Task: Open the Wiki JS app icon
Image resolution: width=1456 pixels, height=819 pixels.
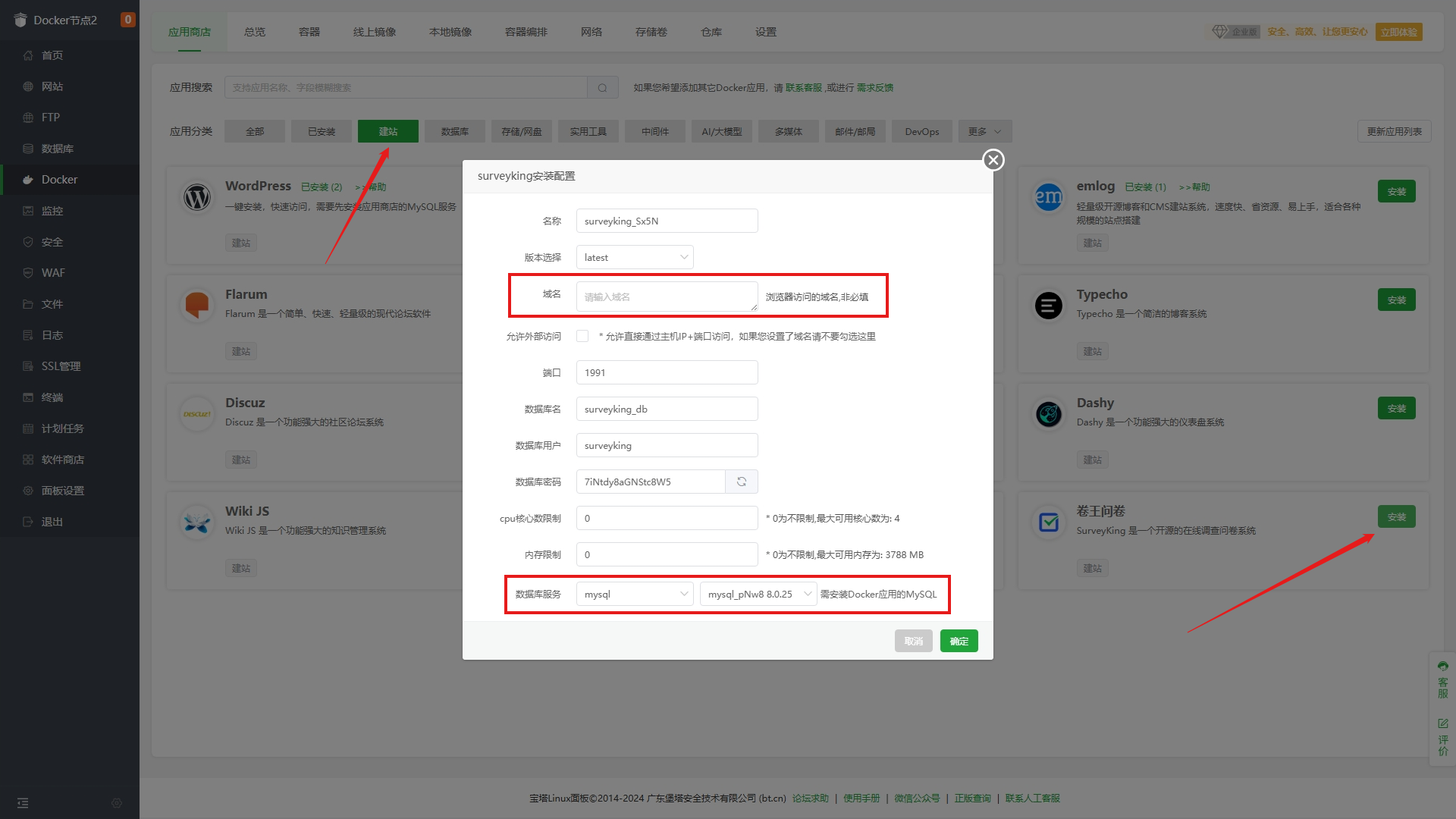Action: click(x=197, y=522)
